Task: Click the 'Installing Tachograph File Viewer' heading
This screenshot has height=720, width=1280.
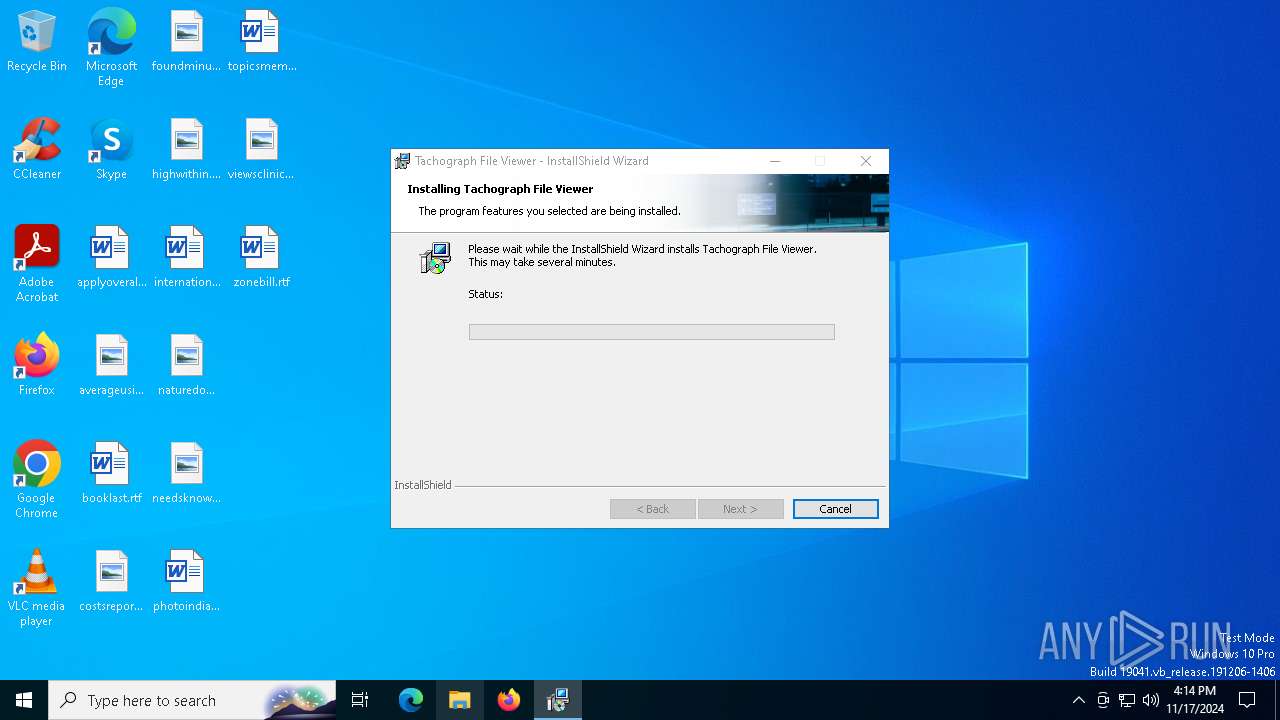Action: (x=500, y=189)
